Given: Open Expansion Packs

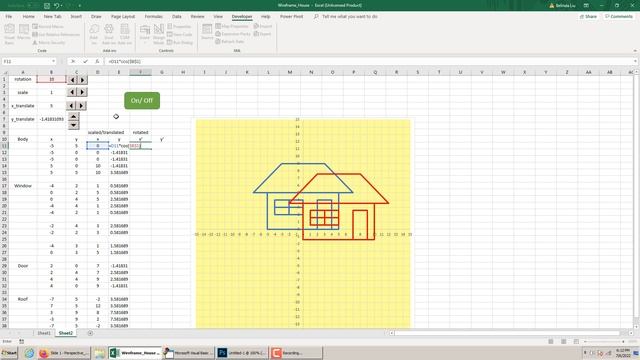Looking at the screenshot, I should coord(233,34).
